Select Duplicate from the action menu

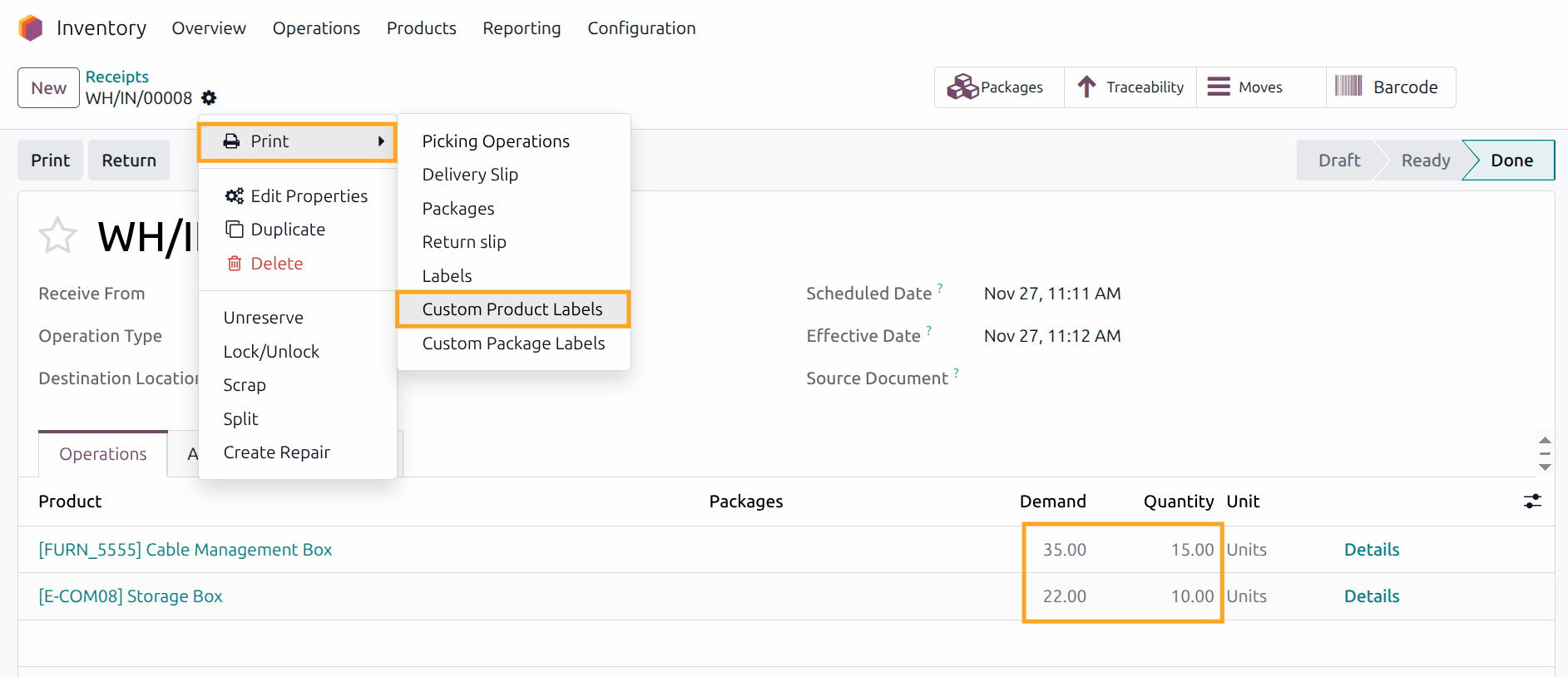(287, 230)
